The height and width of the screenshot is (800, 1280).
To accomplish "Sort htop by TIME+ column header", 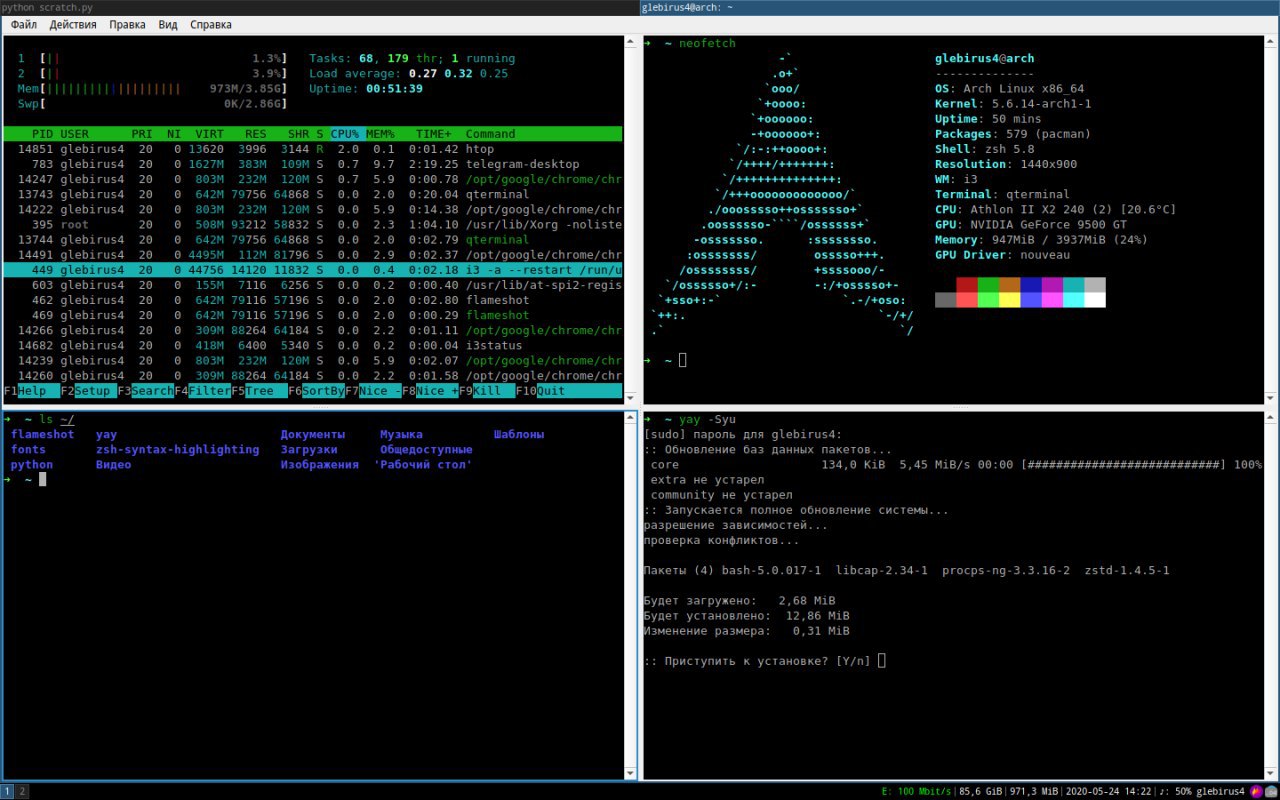I will tap(434, 134).
